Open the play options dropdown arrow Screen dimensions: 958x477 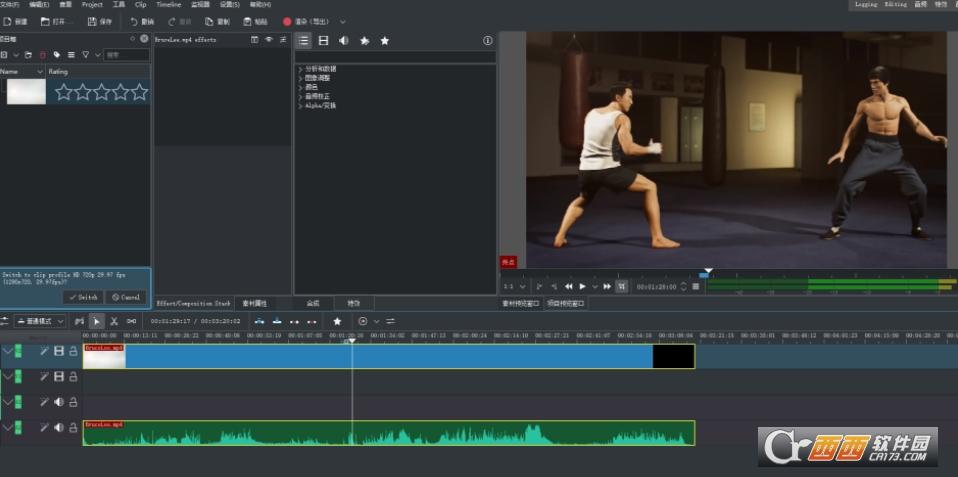594,286
